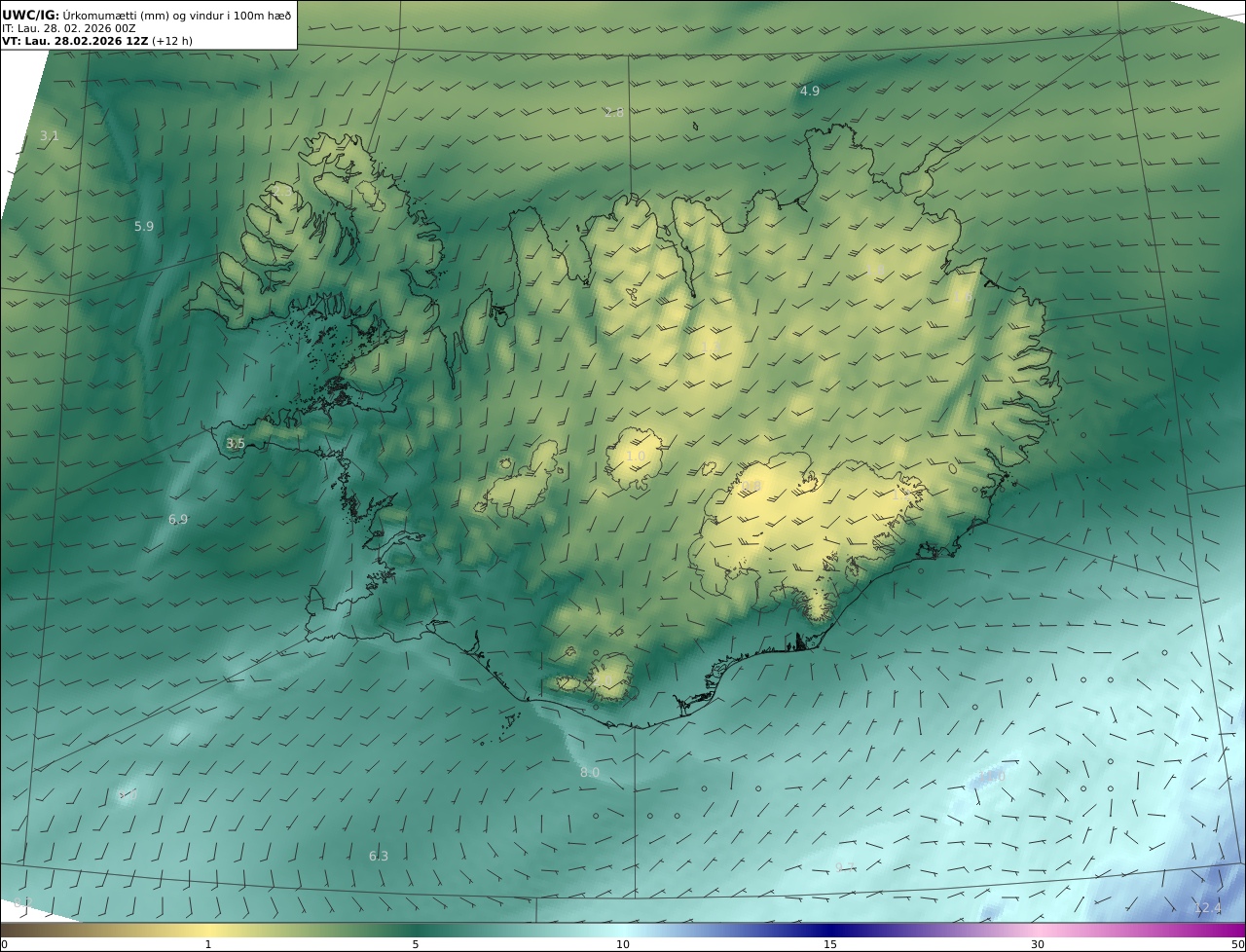This screenshot has height=952, width=1246.
Task: Click the 2.8 value label north of Iceland
Action: pyautogui.click(x=614, y=113)
